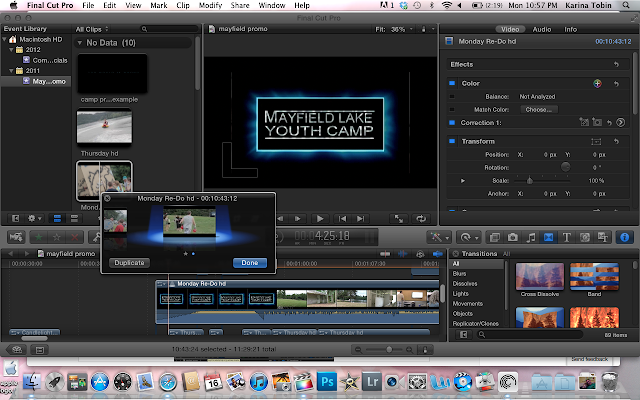Switch to the Info inspector tab
Viewport: 640px width, 400px height.
(x=570, y=29)
